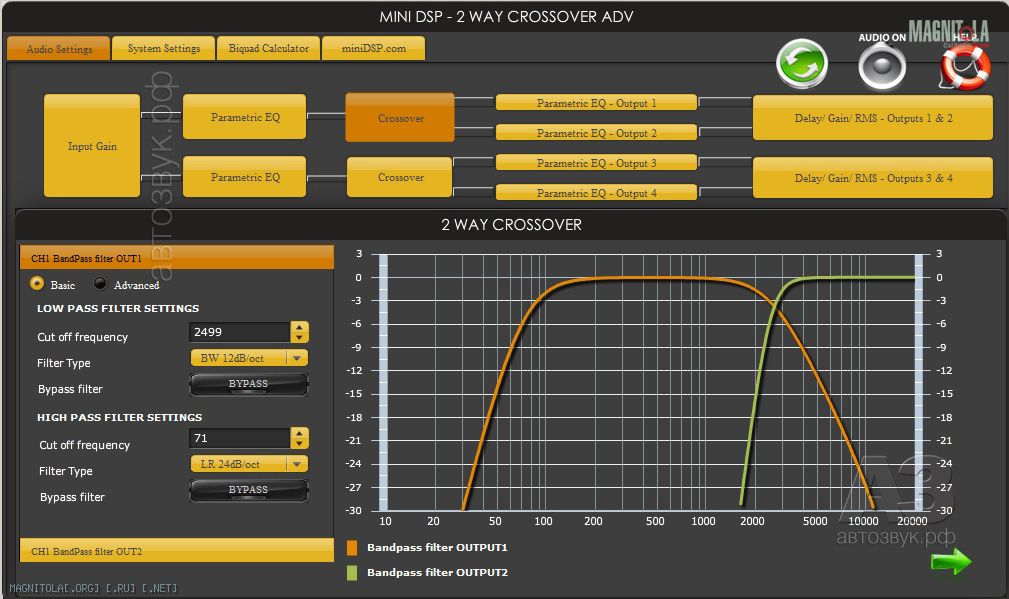The image size is (1009, 599).
Task: Open Parametric EQ - Output 3
Action: (597, 163)
